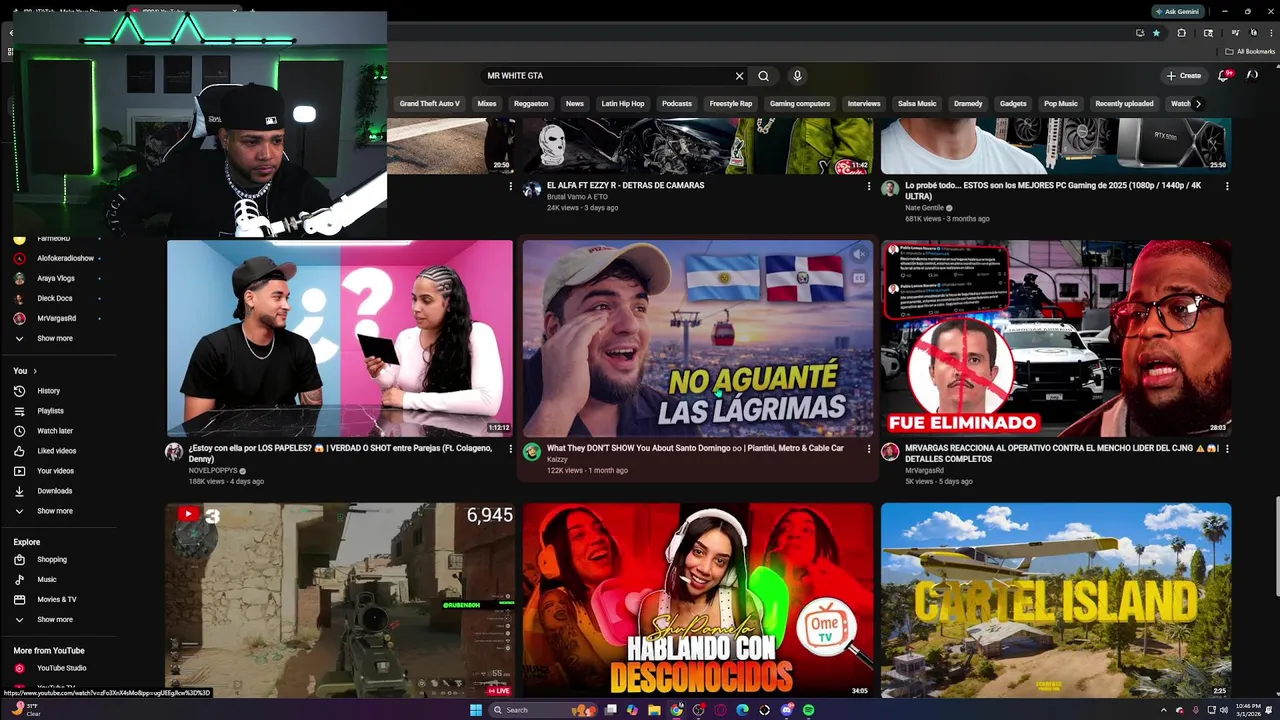
Task: Open Liked videos in the sidebar
Action: pos(58,451)
